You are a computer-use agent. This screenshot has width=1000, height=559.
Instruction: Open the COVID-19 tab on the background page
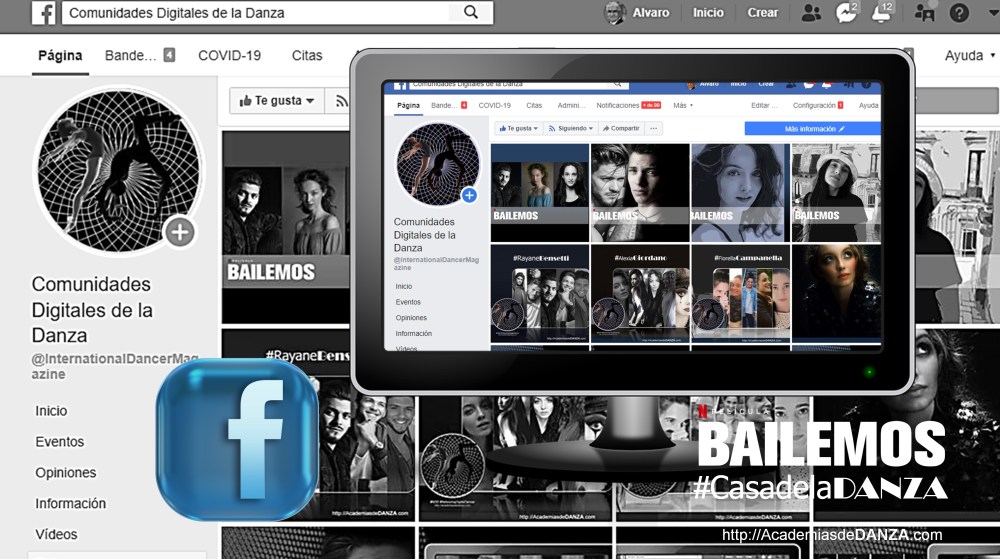(230, 55)
